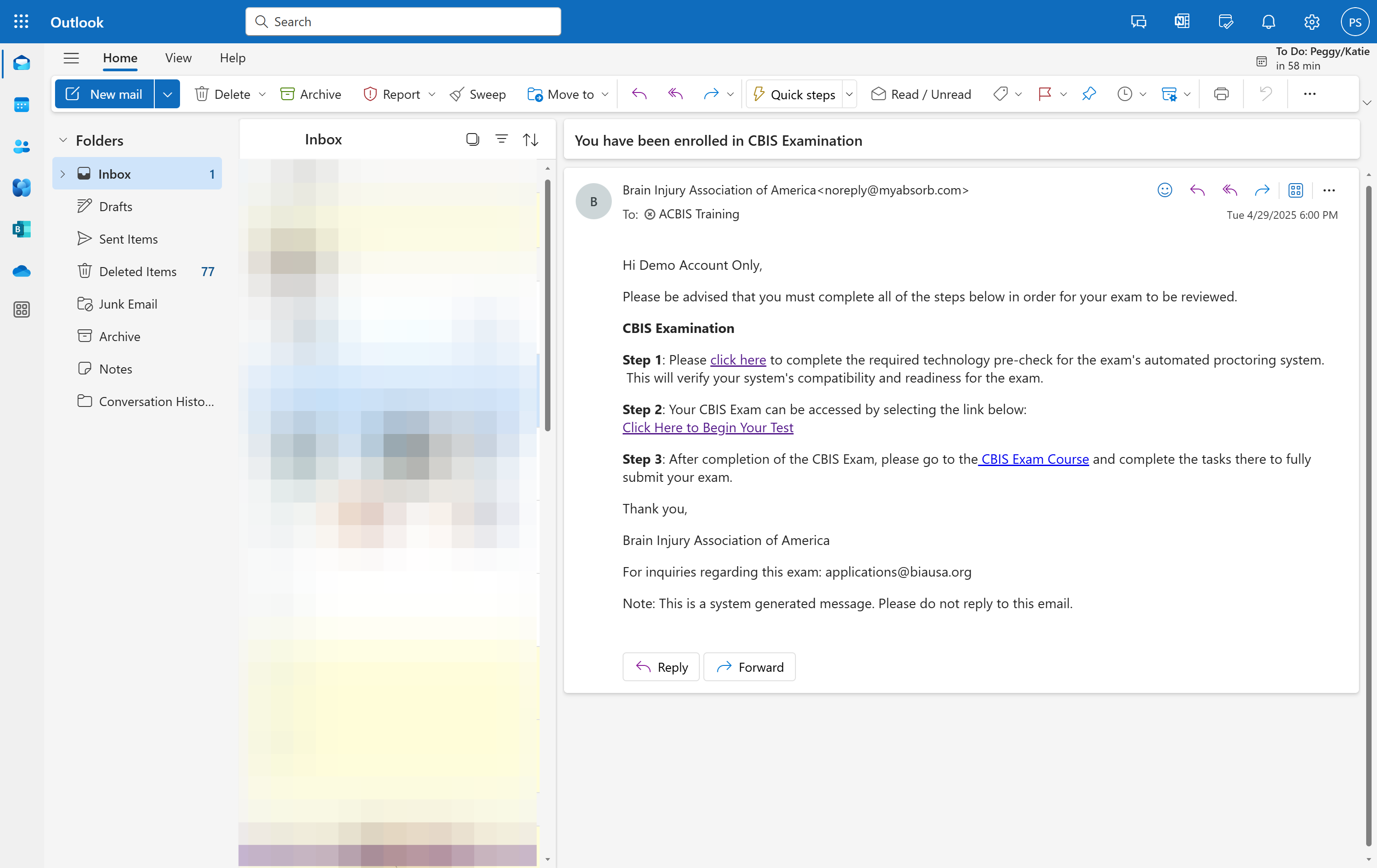The height and width of the screenshot is (868, 1377).
Task: React to message with smiley icon
Action: (x=1164, y=190)
